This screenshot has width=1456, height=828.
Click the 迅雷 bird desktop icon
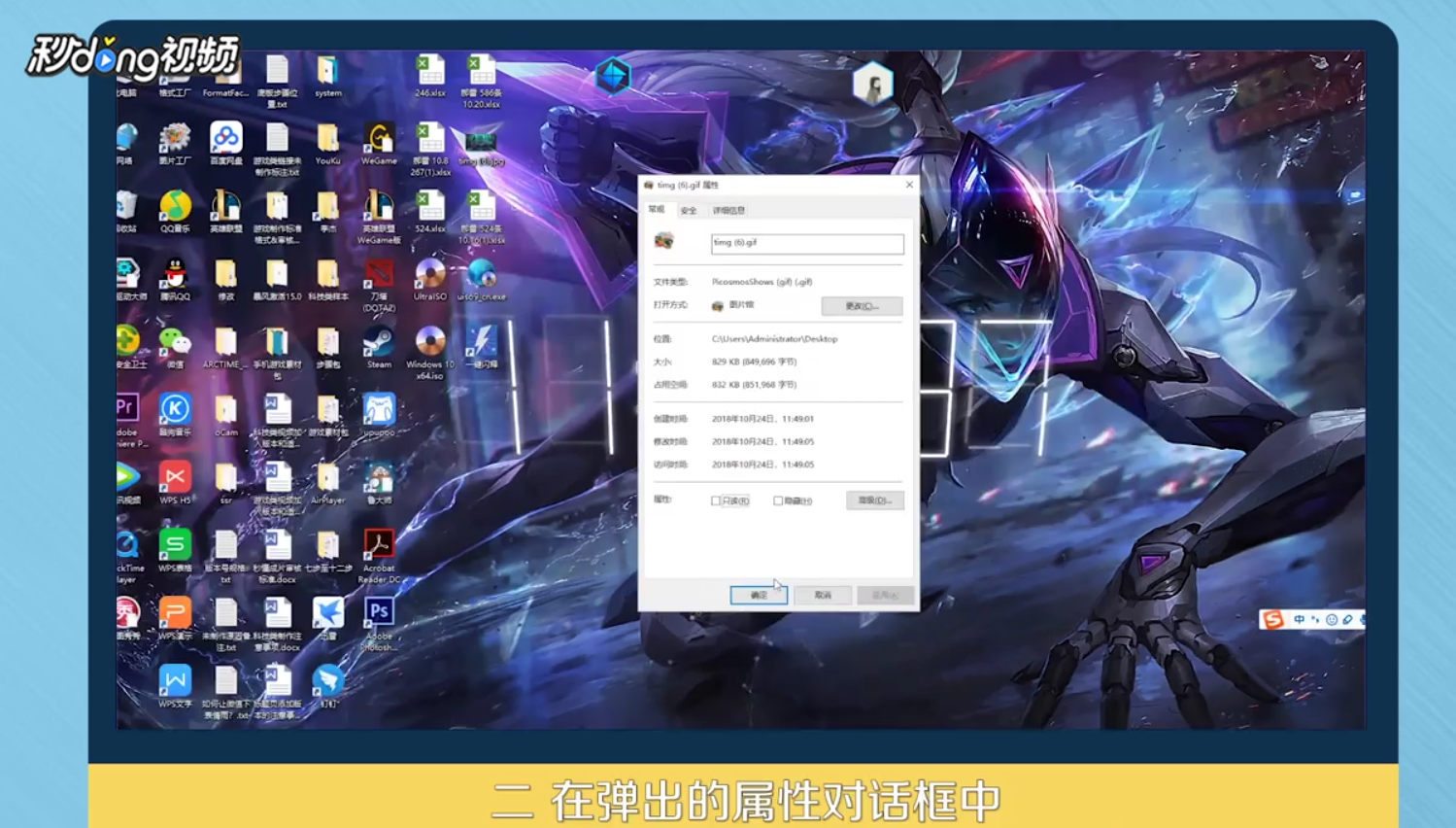click(328, 620)
